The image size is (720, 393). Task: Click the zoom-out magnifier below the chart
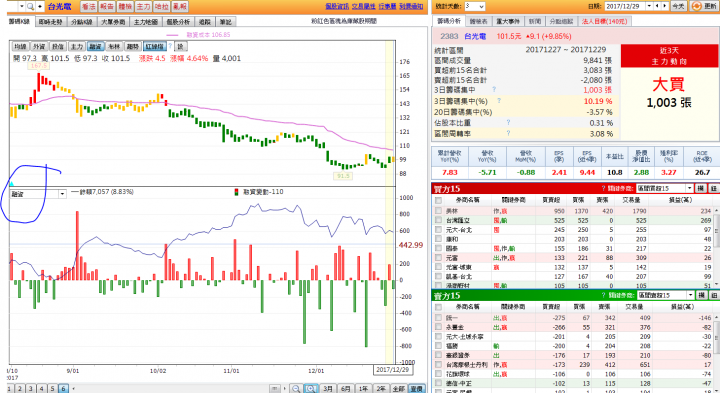click(x=296, y=389)
